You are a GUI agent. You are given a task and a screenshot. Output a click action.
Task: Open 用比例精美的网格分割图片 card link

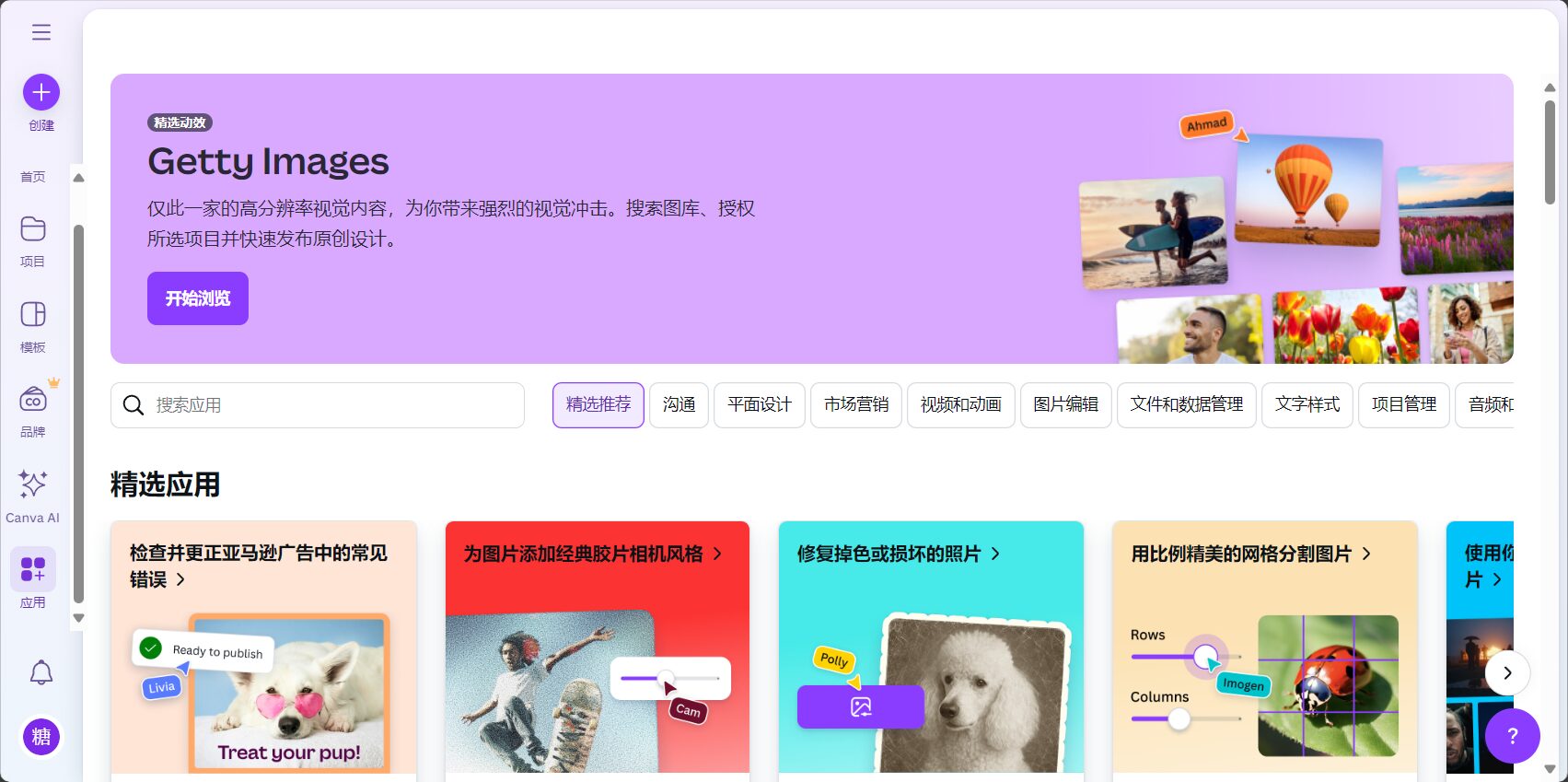pos(1251,554)
